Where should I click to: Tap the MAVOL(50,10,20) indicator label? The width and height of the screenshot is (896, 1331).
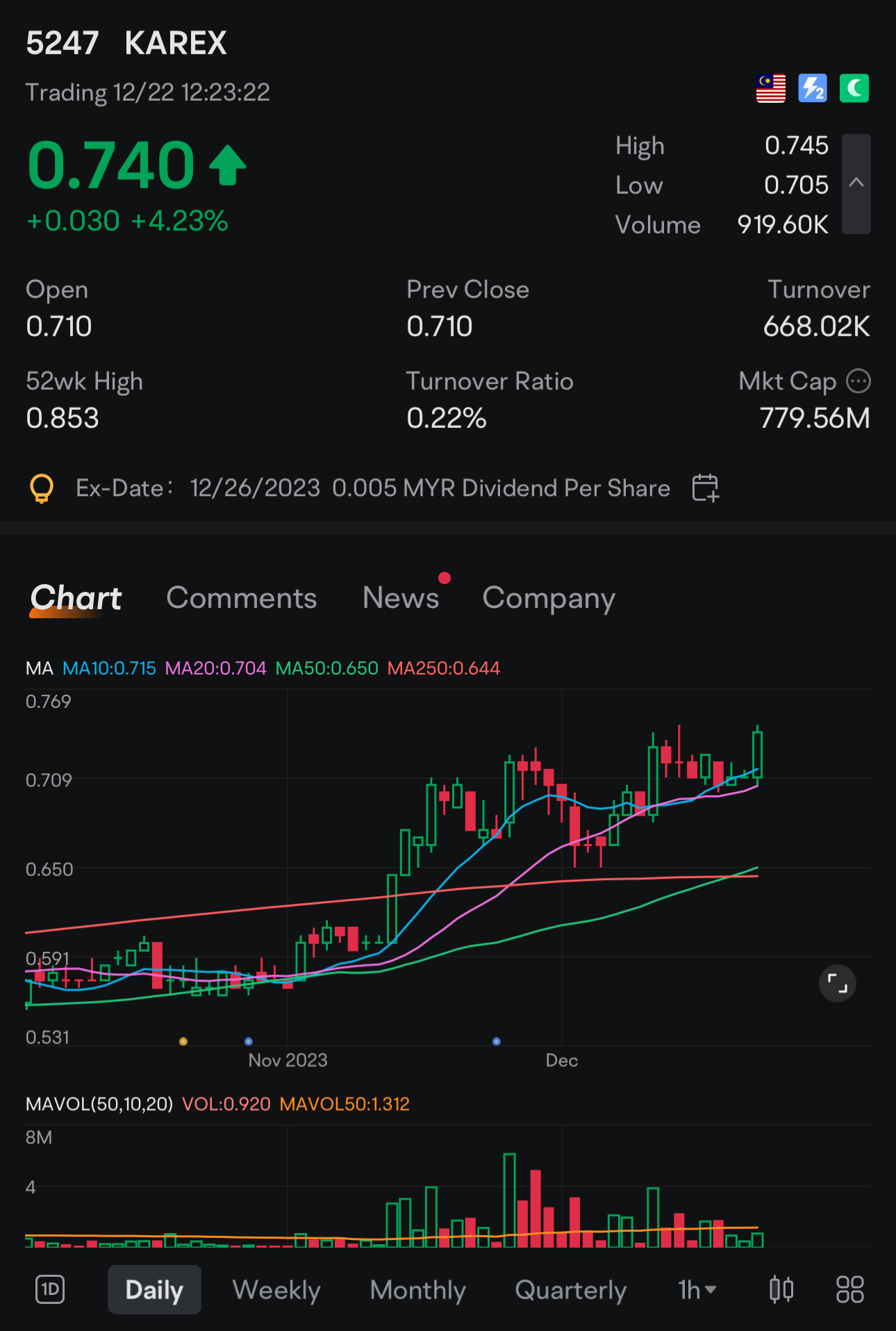[99, 1104]
